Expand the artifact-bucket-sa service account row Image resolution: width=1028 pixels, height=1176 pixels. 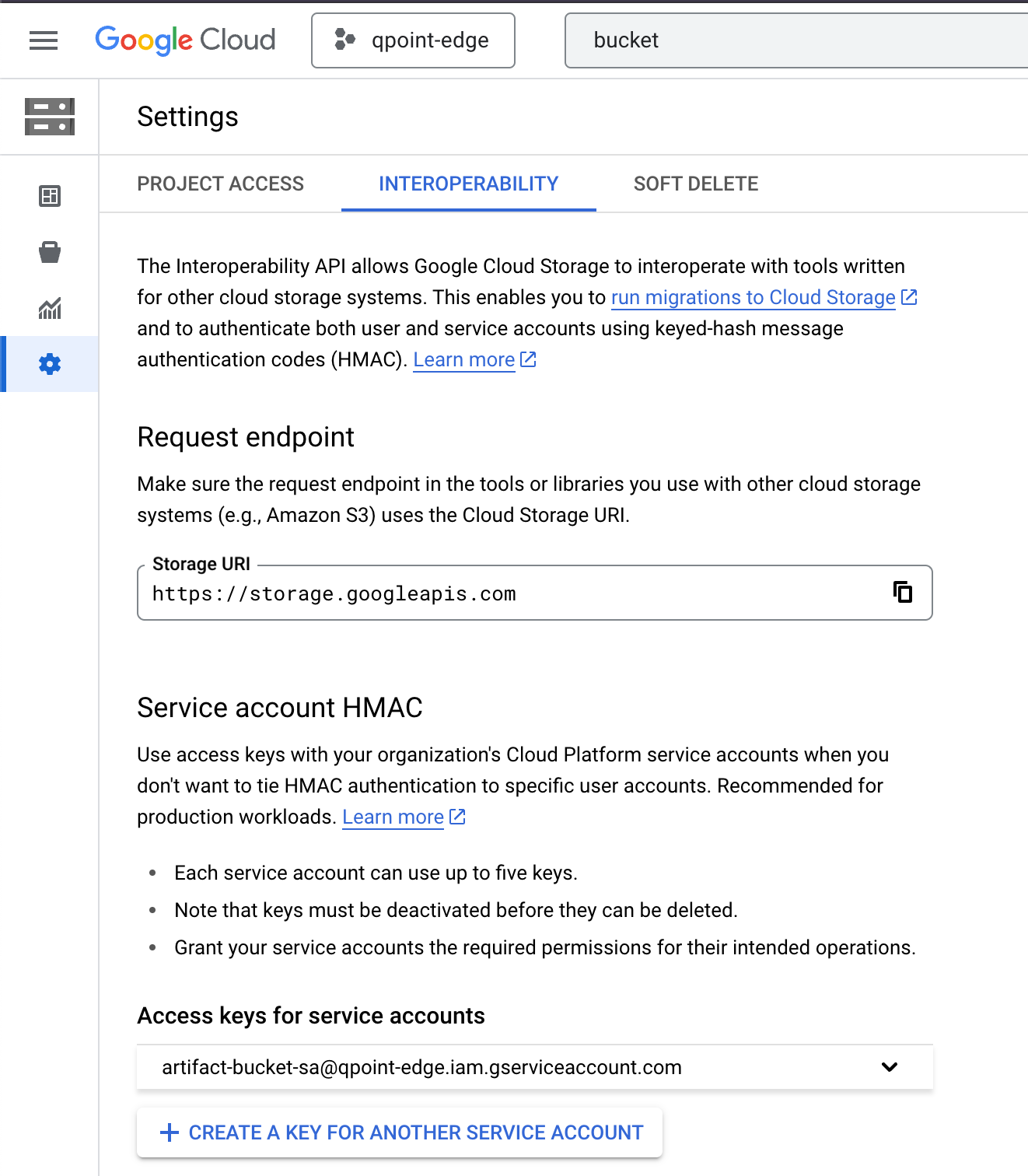535,1067
